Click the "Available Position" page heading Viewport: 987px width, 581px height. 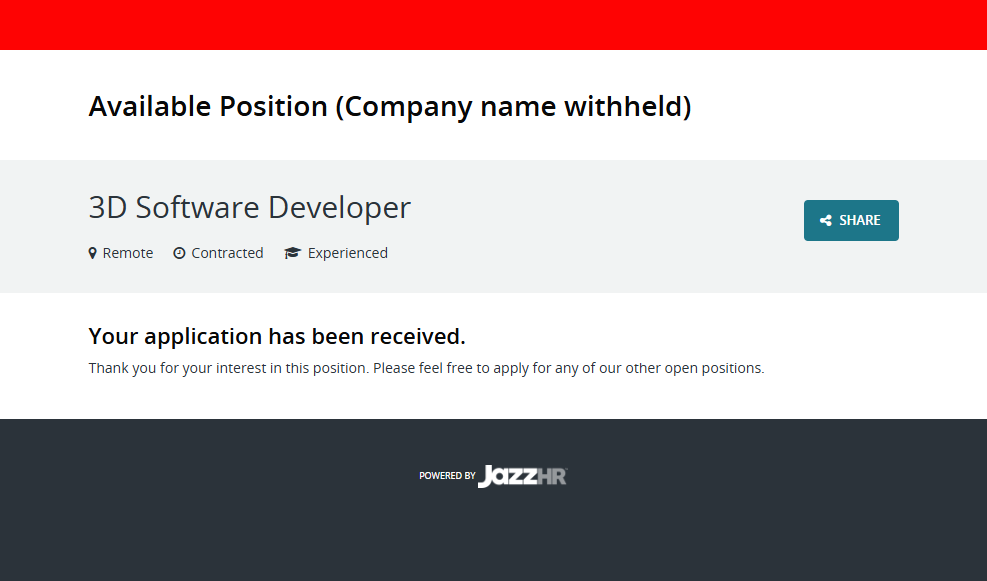(x=208, y=106)
